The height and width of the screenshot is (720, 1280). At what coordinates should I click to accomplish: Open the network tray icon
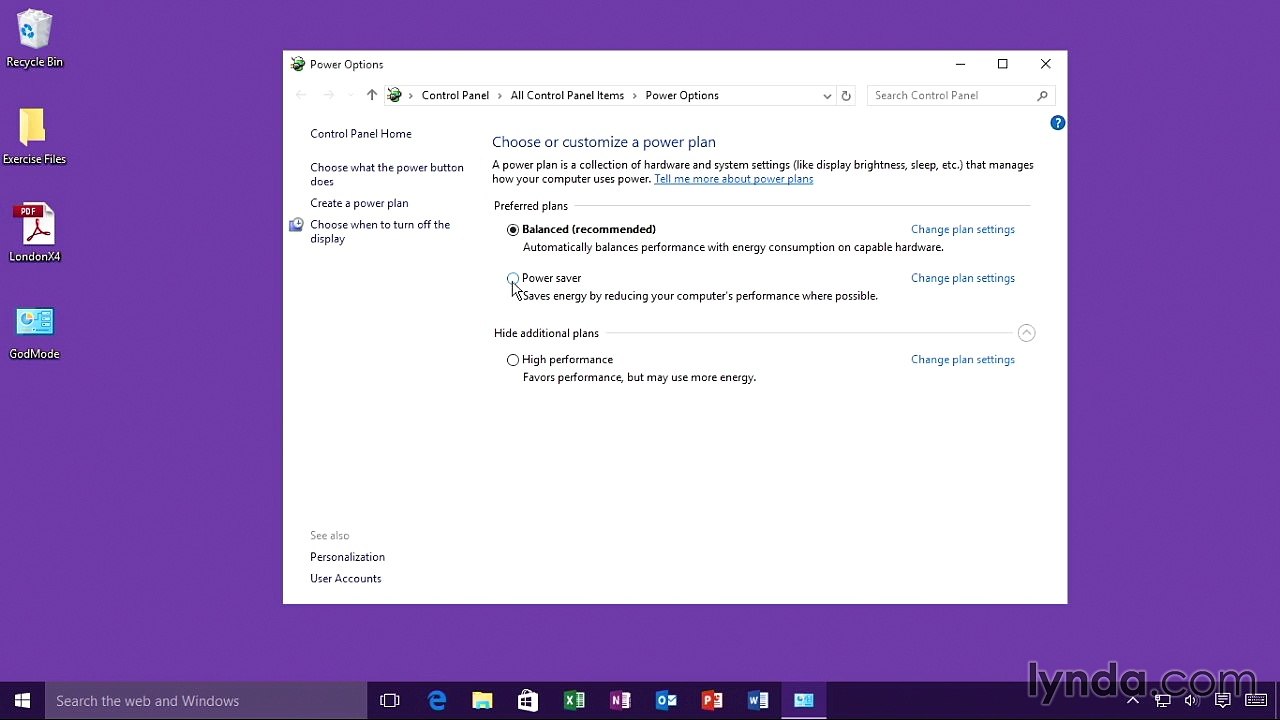[1163, 701]
